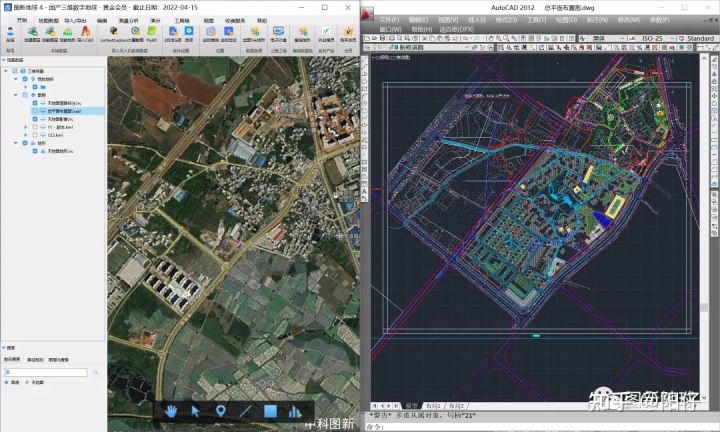Collapse the 地形 tree group

coord(16,143)
